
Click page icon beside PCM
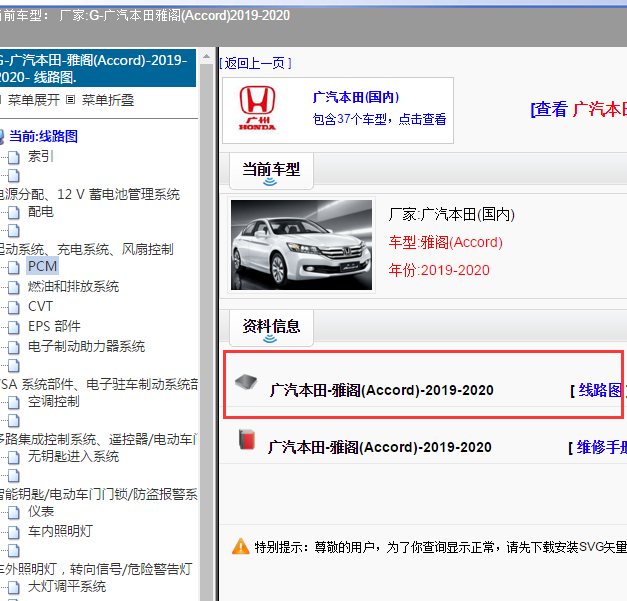click(14, 267)
